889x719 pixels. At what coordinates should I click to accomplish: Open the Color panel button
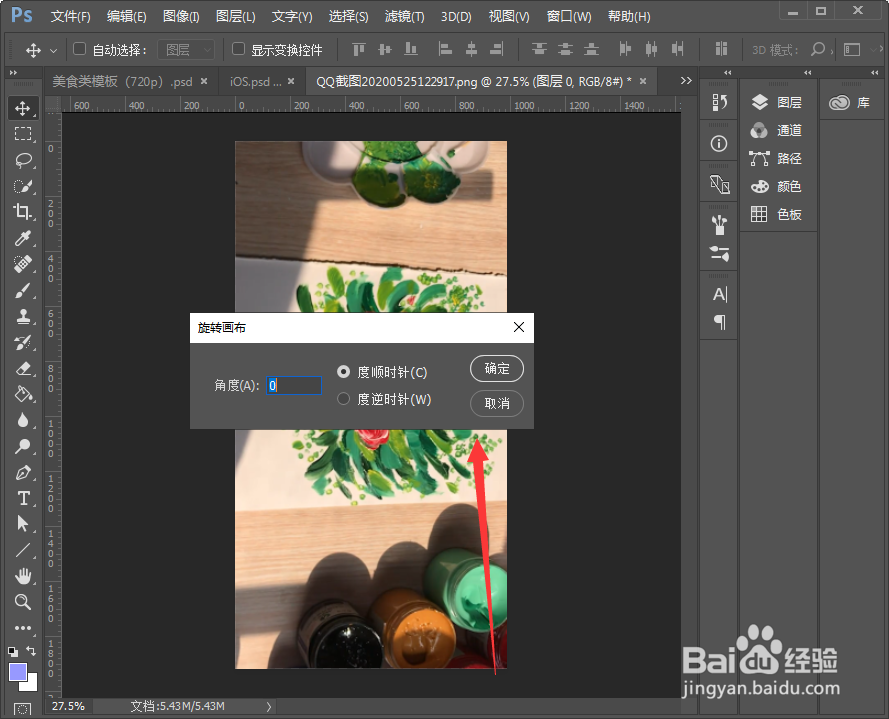(x=776, y=187)
